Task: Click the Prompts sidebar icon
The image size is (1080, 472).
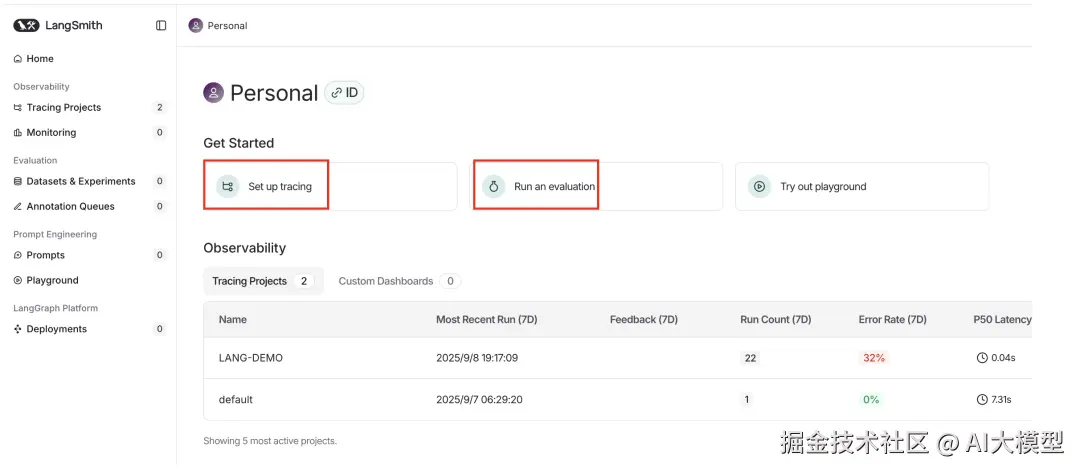Action: (17, 256)
